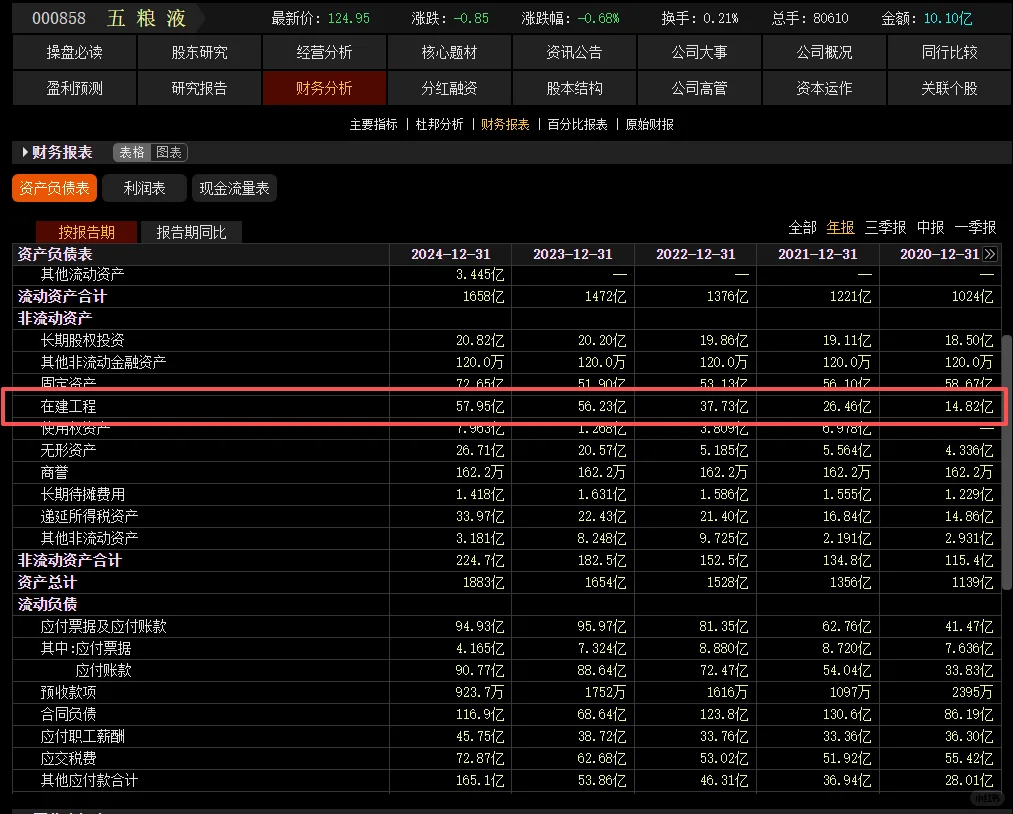The width and height of the screenshot is (1013, 814).
Task: Click the 2020-12-31 column header
Action: pos(940,254)
